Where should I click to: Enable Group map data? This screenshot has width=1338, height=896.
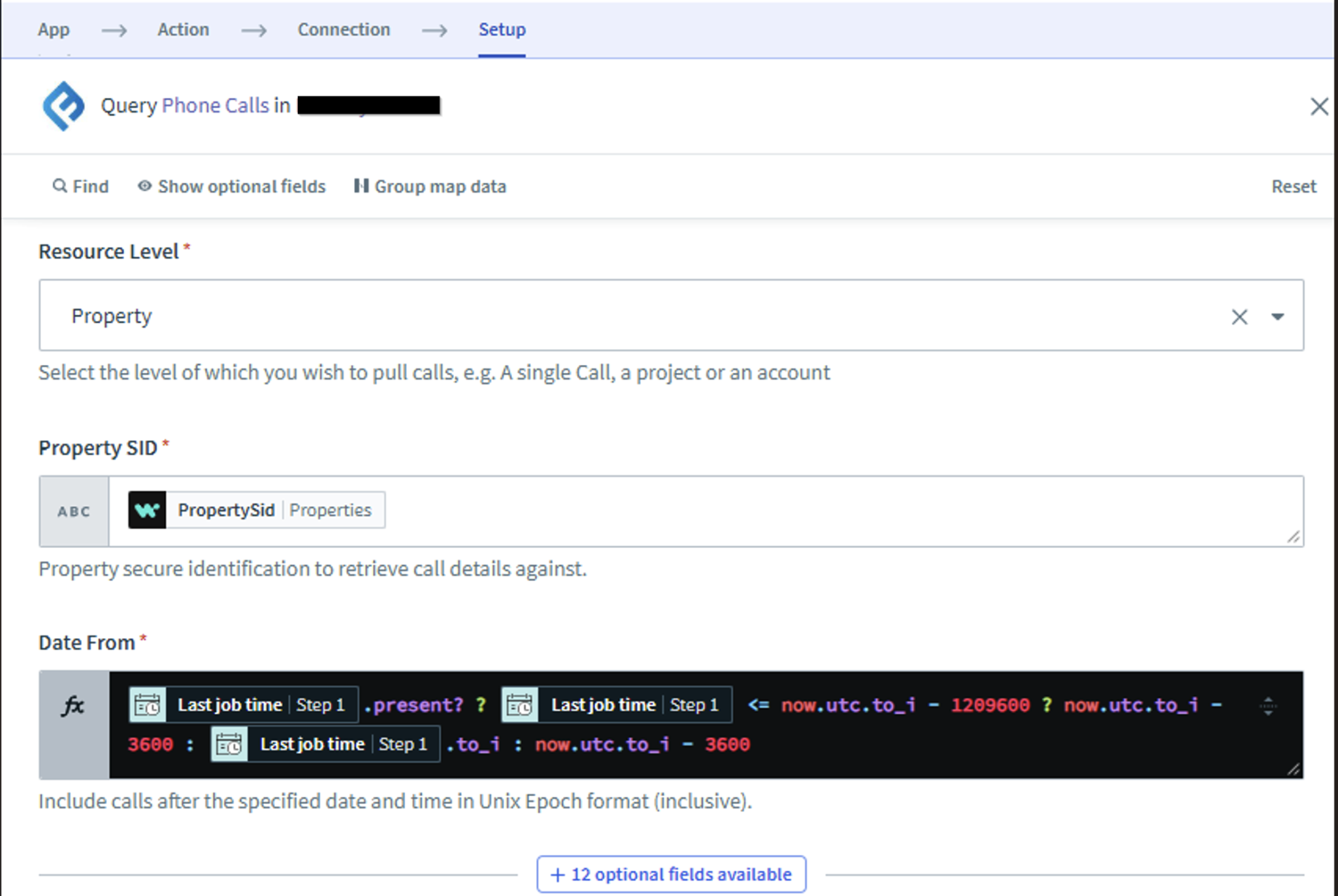coord(430,186)
